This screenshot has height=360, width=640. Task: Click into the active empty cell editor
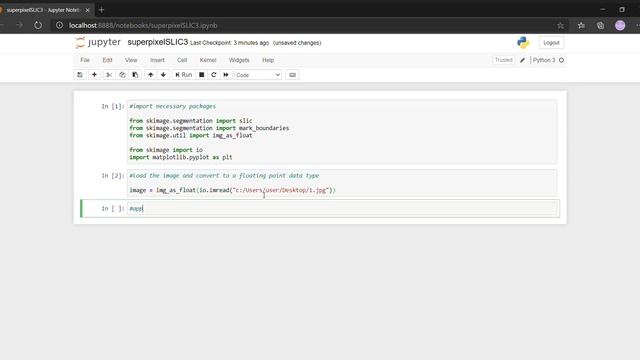click(x=342, y=209)
